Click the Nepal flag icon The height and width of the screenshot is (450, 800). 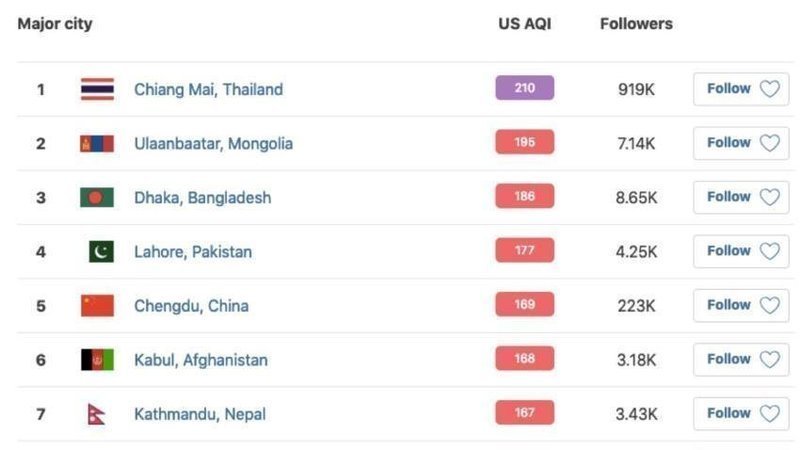96,413
